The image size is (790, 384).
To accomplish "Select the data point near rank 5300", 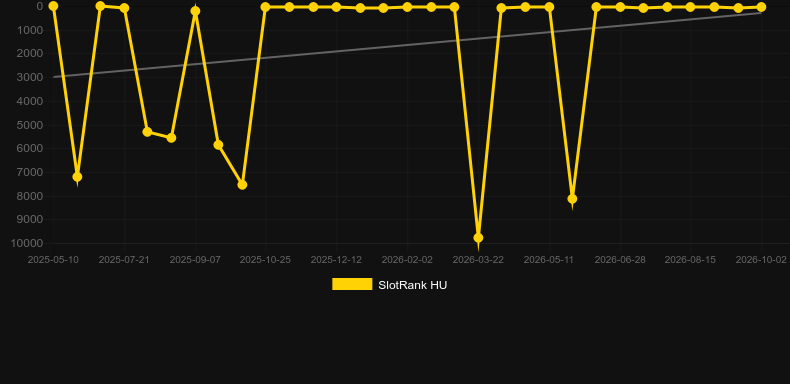I will 148,132.
